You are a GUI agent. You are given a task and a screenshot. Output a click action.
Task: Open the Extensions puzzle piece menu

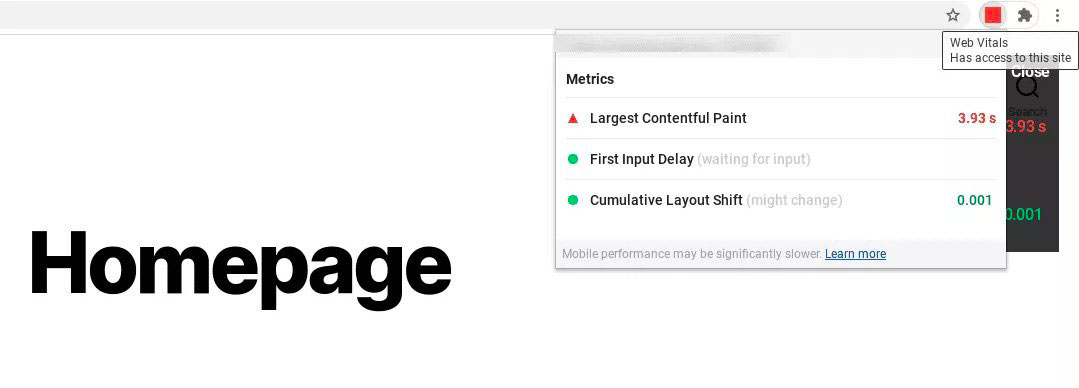(1025, 15)
